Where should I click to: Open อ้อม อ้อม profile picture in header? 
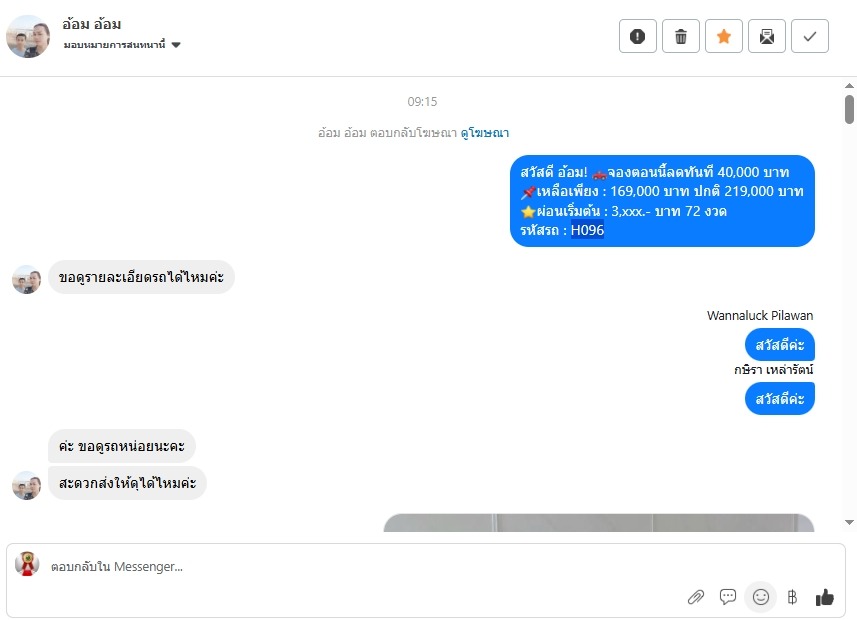[28, 36]
